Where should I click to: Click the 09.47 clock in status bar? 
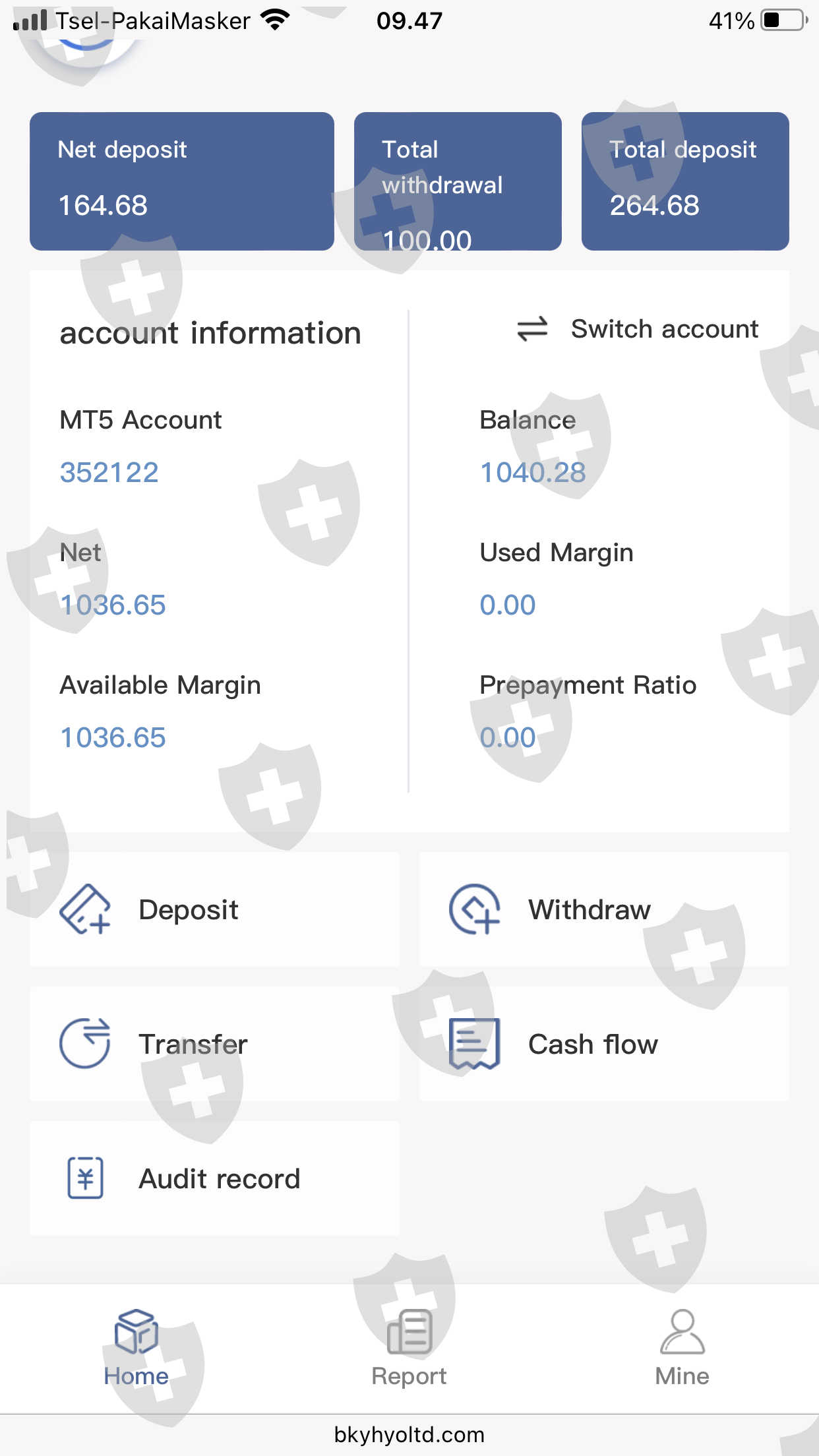[x=409, y=21]
